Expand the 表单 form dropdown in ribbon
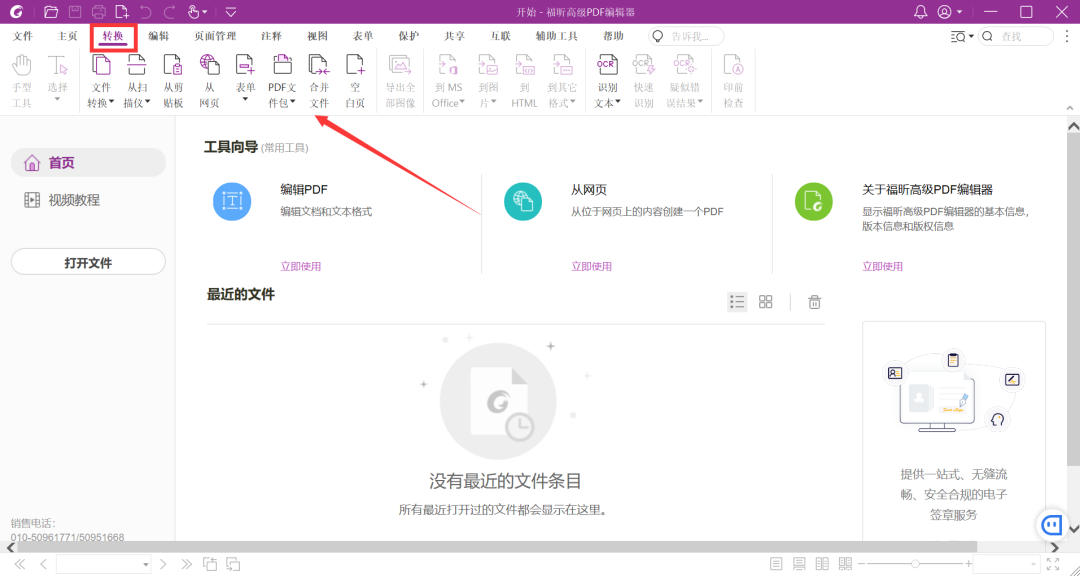The width and height of the screenshot is (1080, 576). 246,99
